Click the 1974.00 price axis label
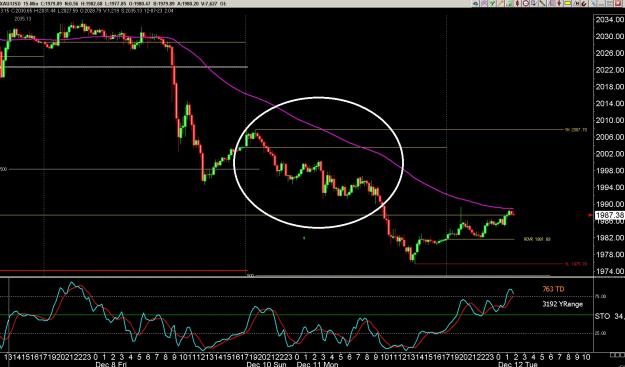Screen dimensions: 625x367 click(x=609, y=271)
